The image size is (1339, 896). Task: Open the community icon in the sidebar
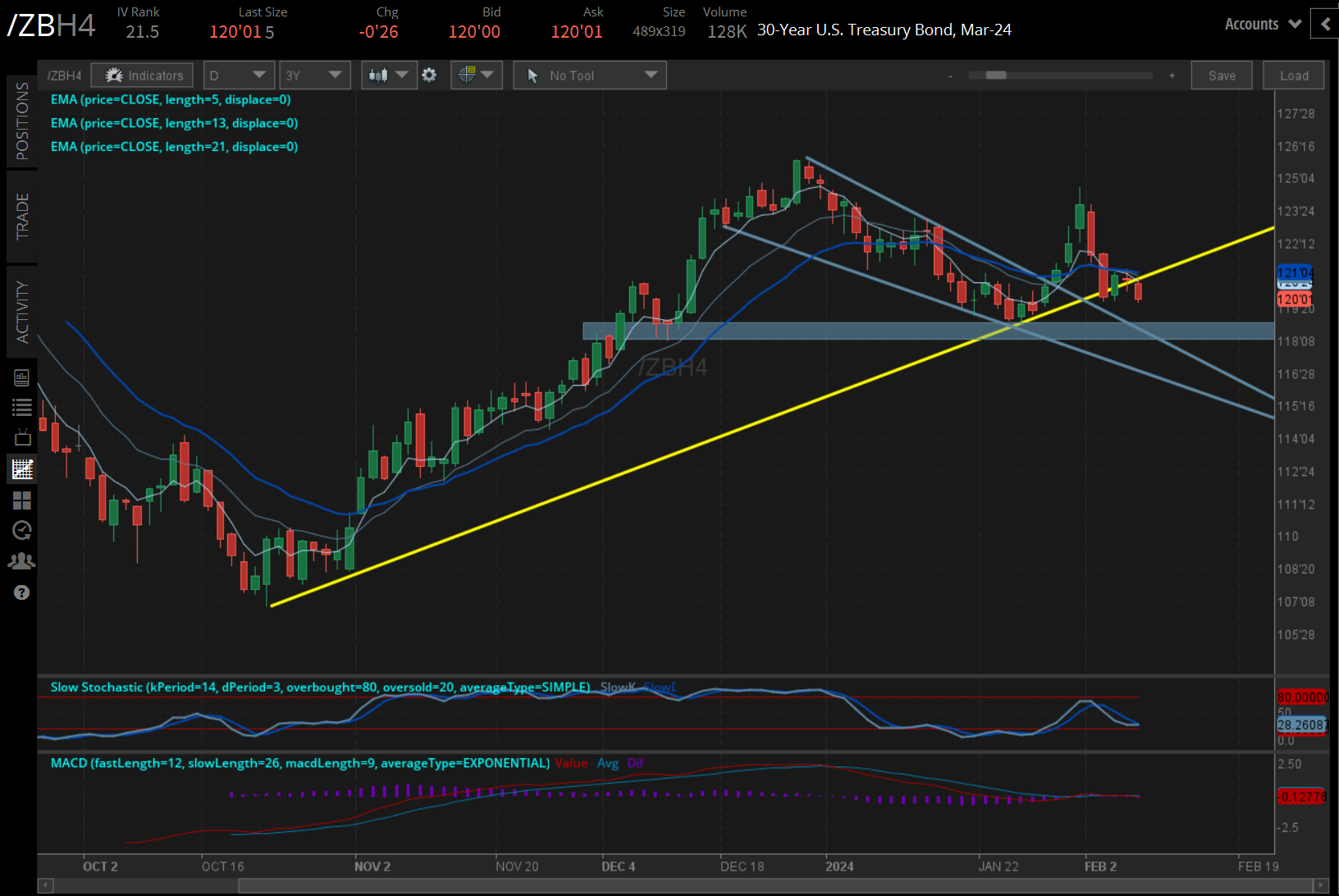tap(22, 560)
